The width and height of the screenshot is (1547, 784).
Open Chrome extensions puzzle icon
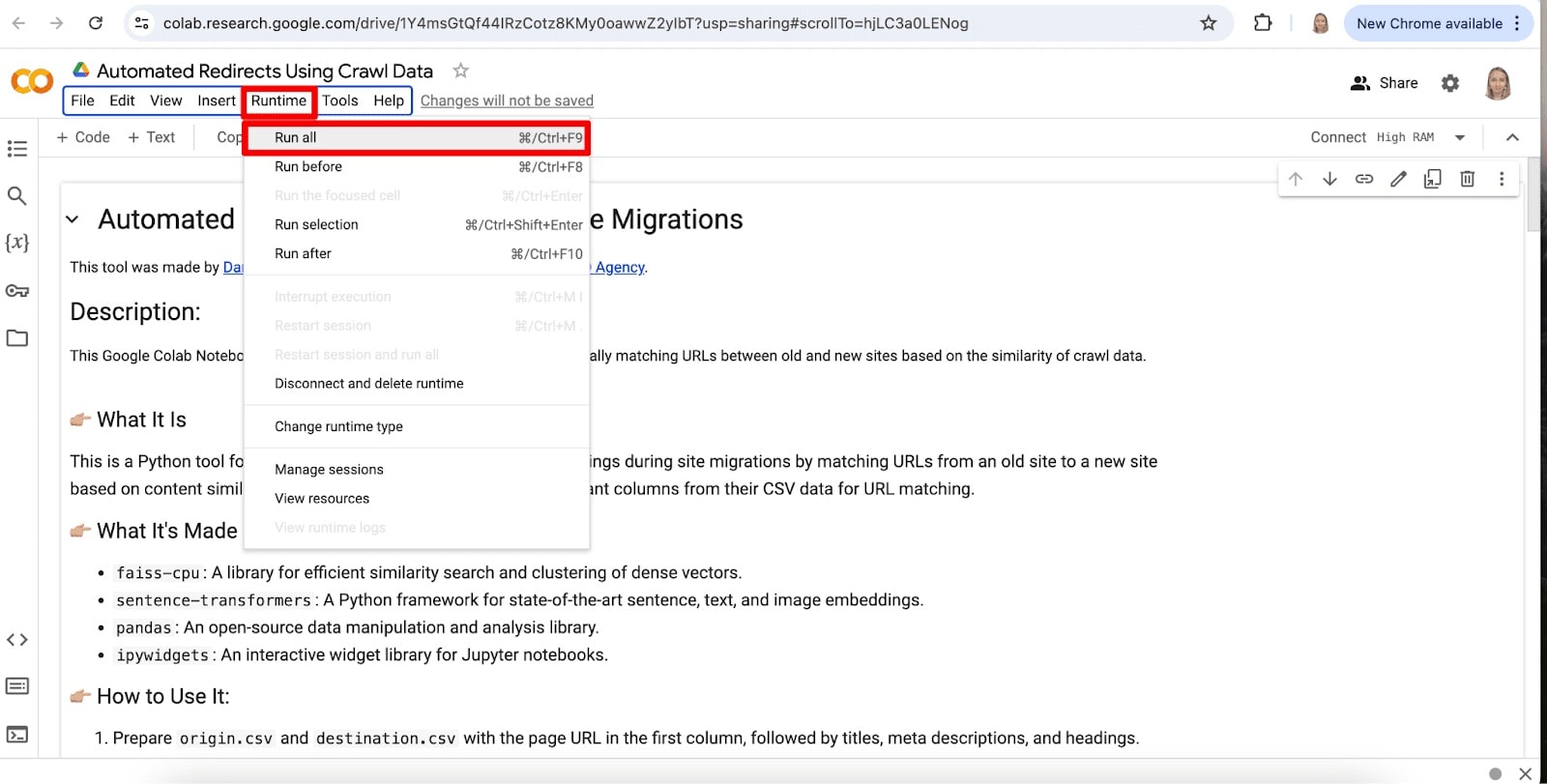click(1263, 23)
